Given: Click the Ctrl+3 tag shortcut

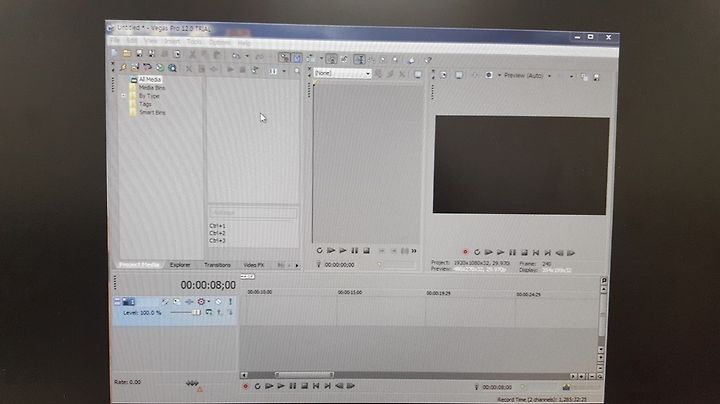Looking at the screenshot, I should click(217, 241).
